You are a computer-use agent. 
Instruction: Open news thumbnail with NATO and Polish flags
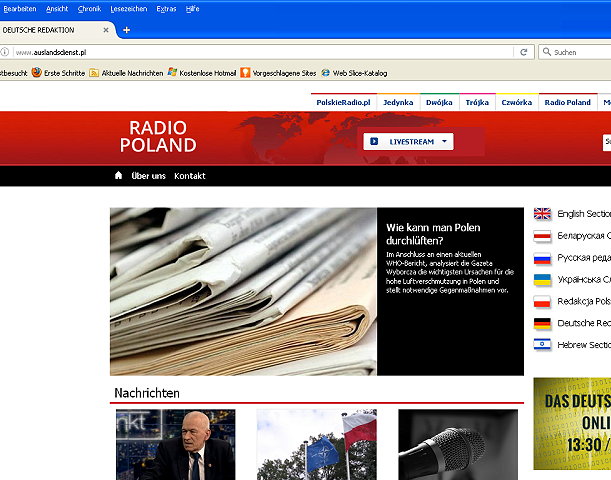(317, 445)
